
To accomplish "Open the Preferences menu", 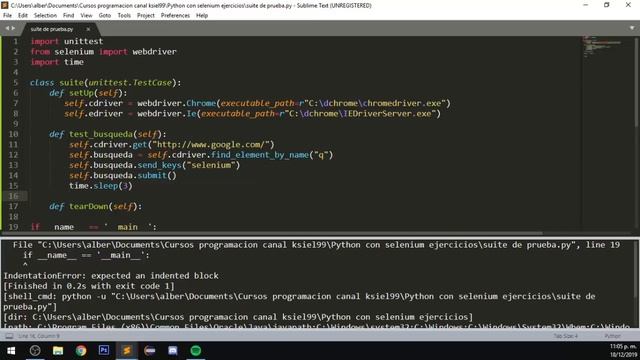I will [175, 16].
